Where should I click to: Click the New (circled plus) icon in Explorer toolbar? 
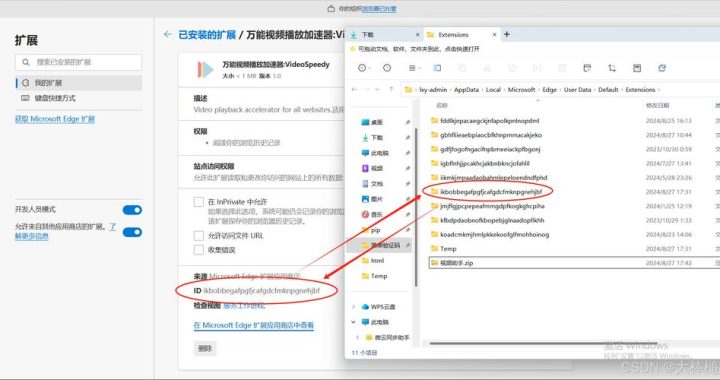(x=362, y=68)
